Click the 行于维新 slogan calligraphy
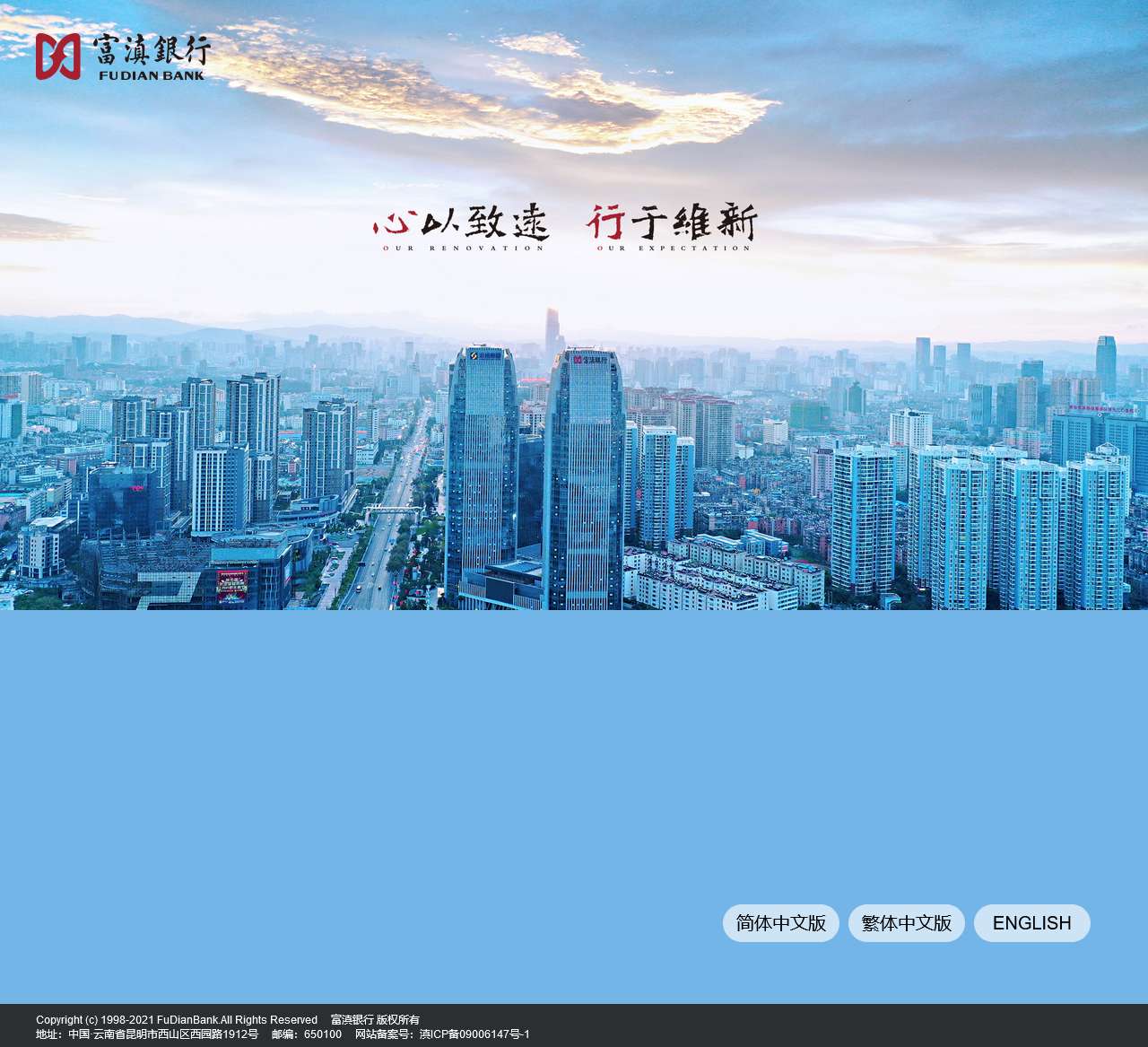 [x=673, y=222]
